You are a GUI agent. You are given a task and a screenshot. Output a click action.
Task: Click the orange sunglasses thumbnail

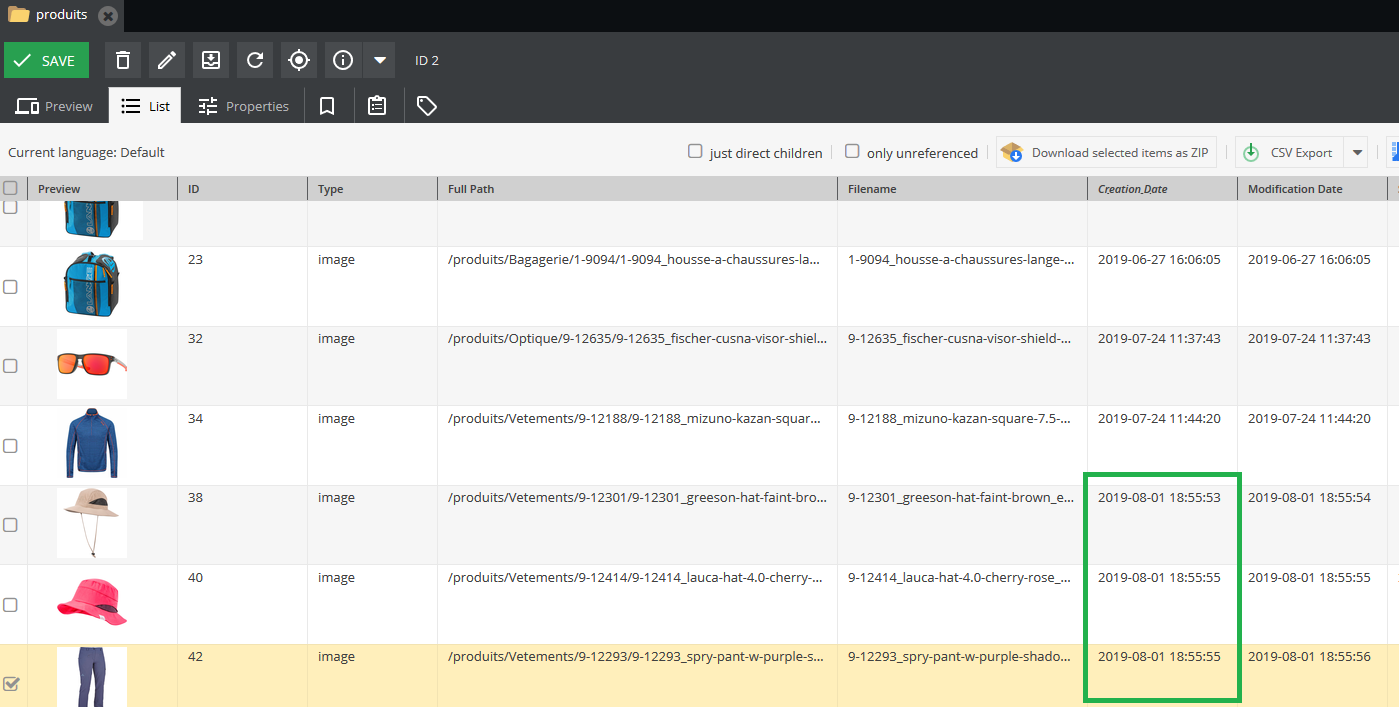(92, 364)
